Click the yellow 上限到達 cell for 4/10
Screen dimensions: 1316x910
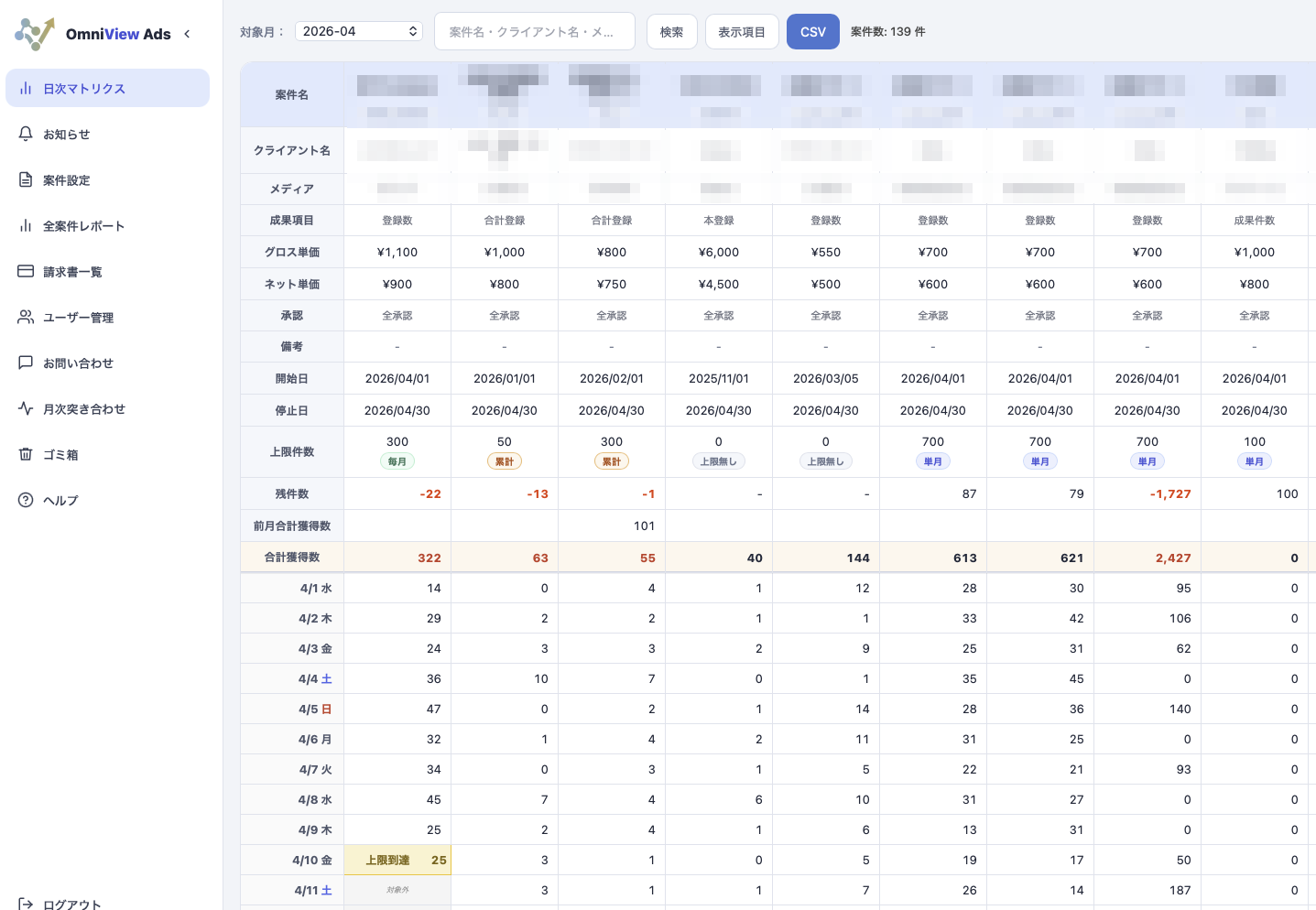click(397, 860)
